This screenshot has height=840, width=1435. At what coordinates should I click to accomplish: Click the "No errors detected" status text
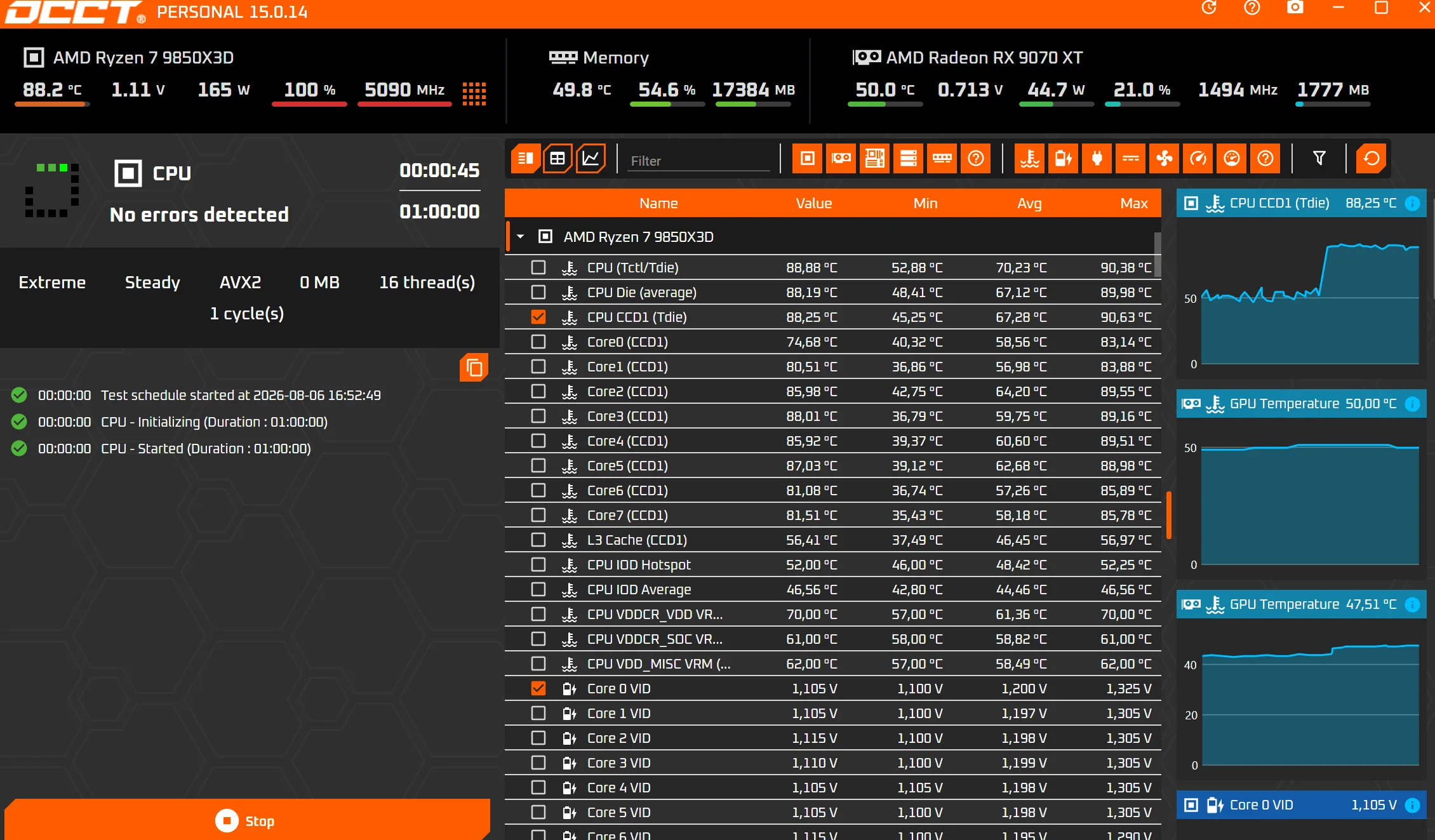199,215
